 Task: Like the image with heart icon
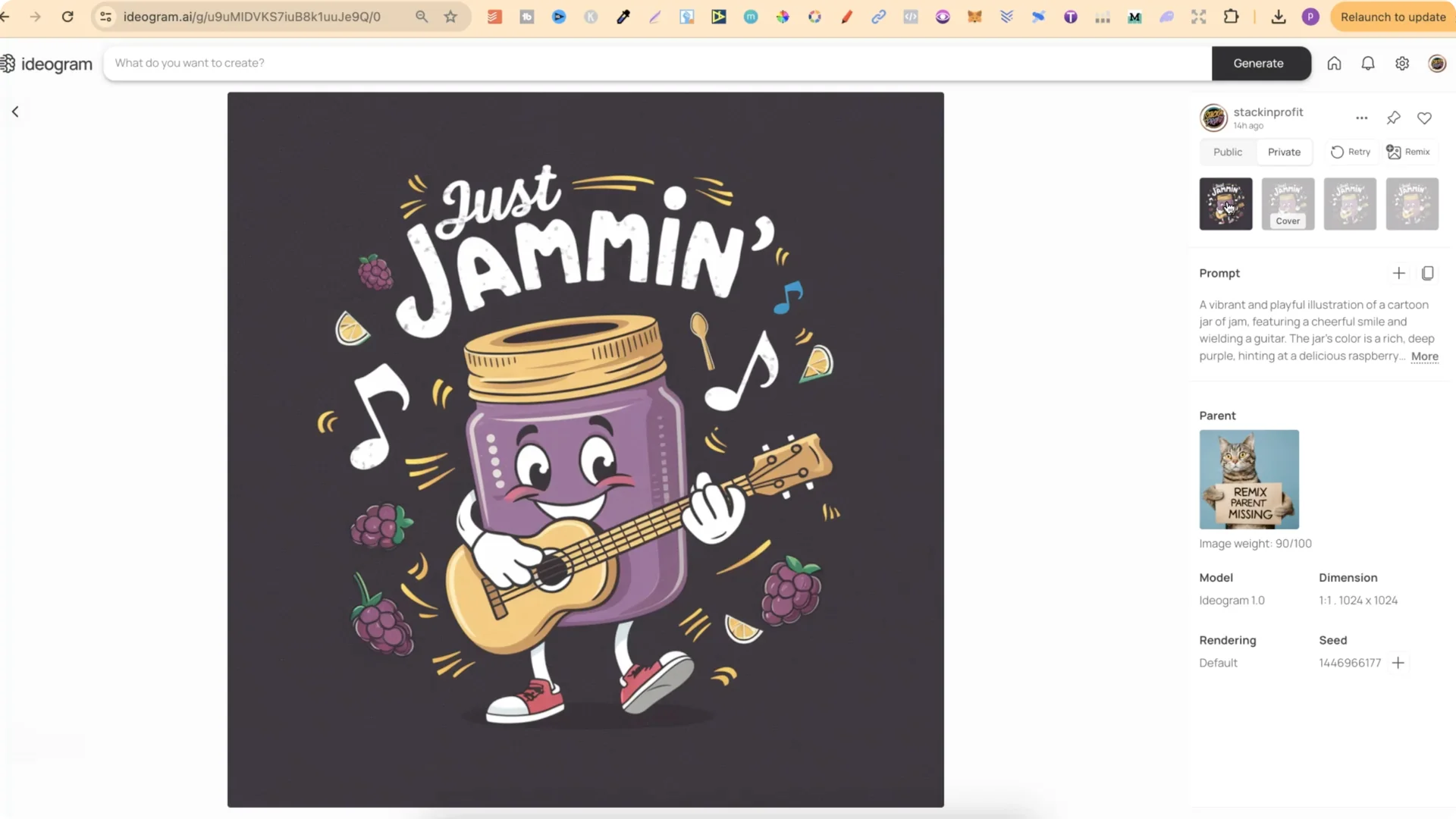pos(1424,118)
